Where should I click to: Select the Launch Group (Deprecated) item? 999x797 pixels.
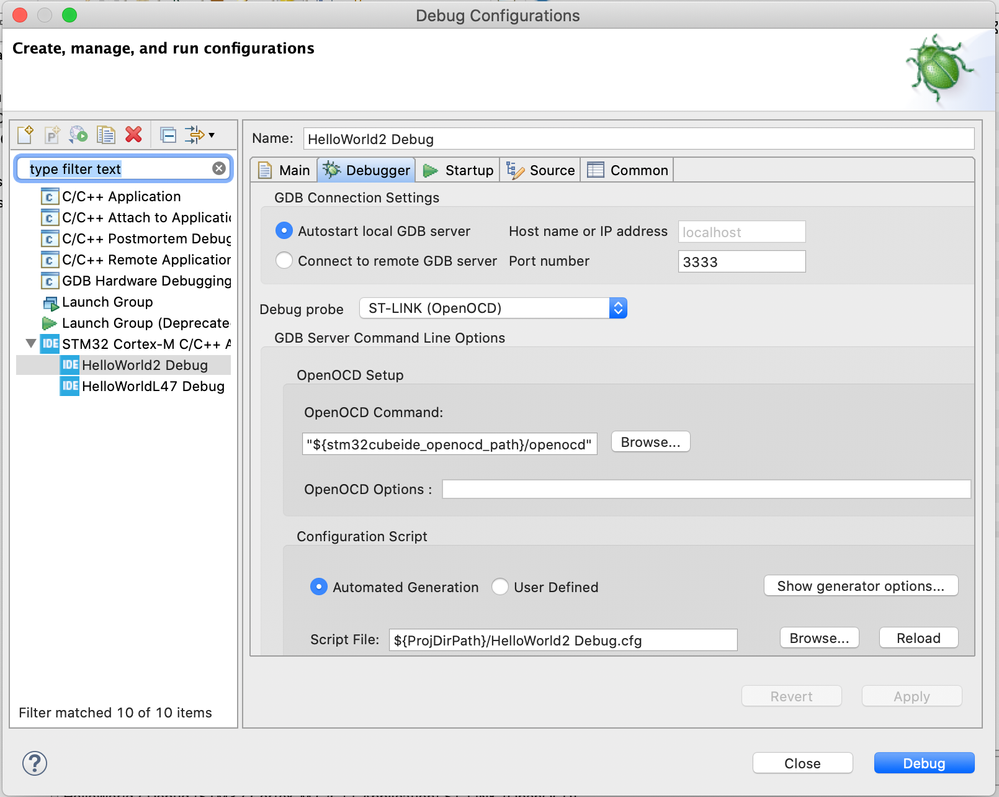(135, 323)
